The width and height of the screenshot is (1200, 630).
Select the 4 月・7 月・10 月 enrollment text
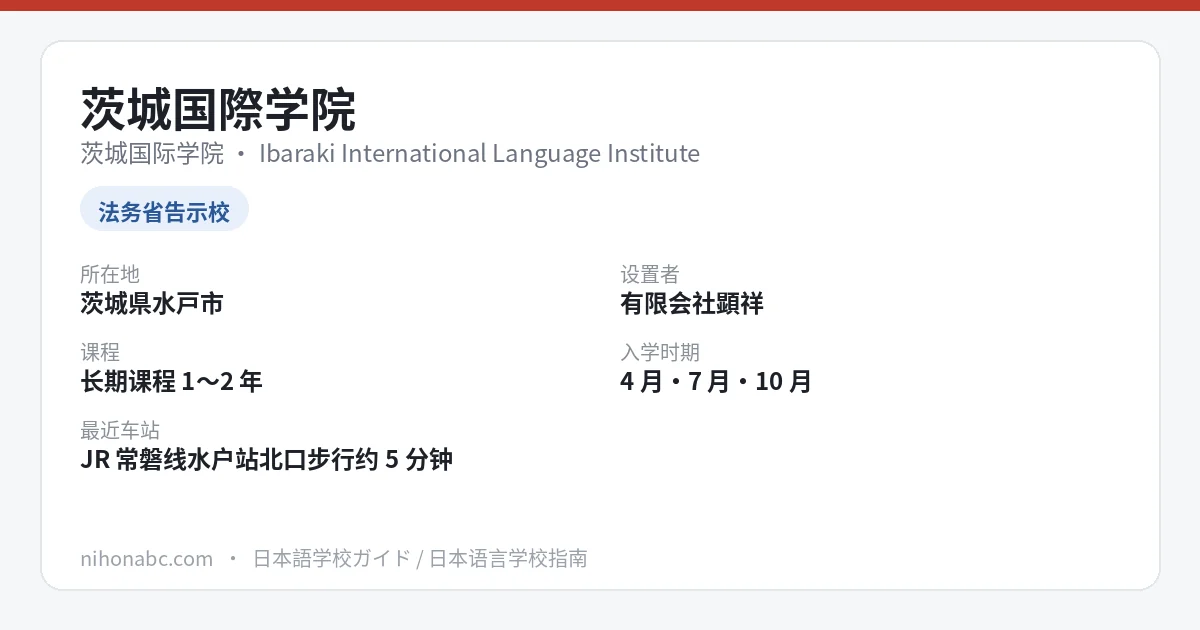click(x=716, y=381)
